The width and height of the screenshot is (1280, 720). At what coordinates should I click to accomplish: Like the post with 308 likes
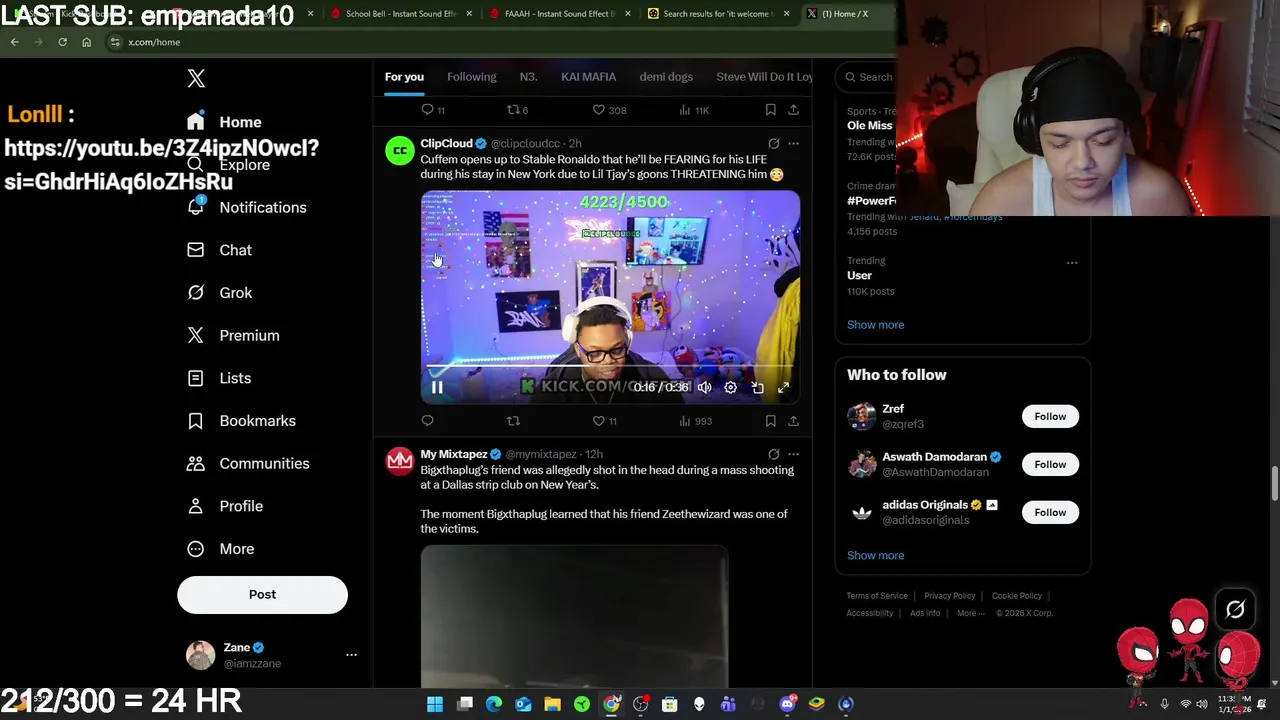pyautogui.click(x=609, y=110)
